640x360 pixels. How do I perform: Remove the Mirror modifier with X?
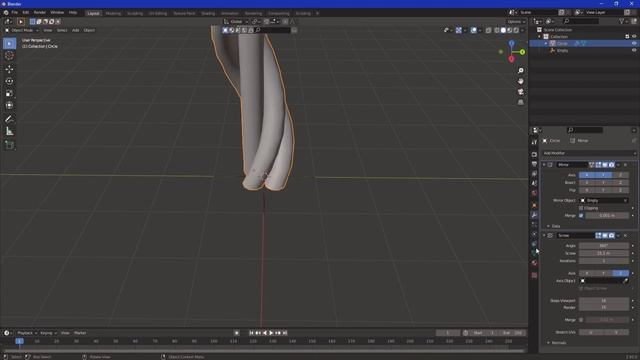click(x=625, y=165)
